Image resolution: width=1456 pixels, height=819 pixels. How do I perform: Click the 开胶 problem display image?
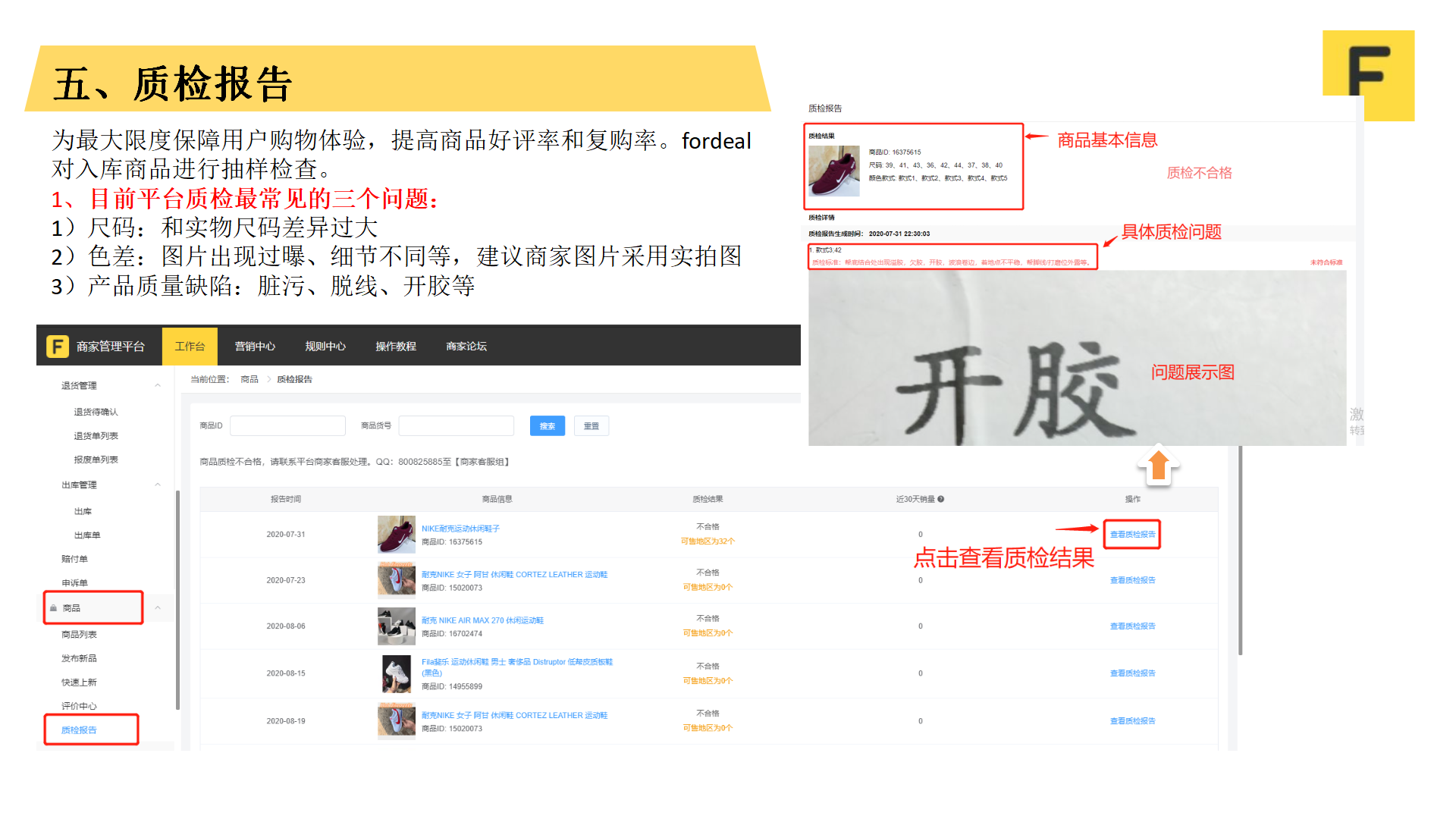coord(1077,358)
